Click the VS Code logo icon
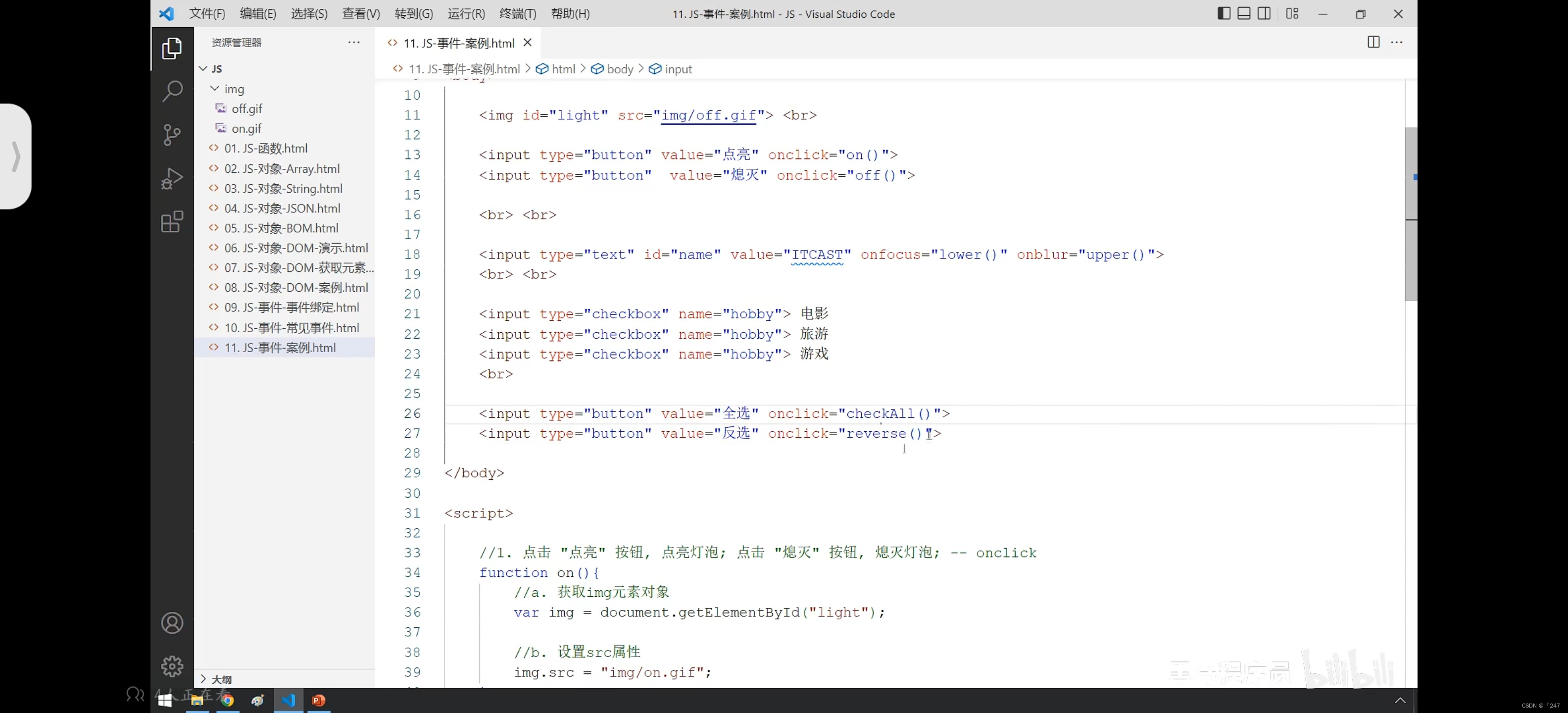 166,13
